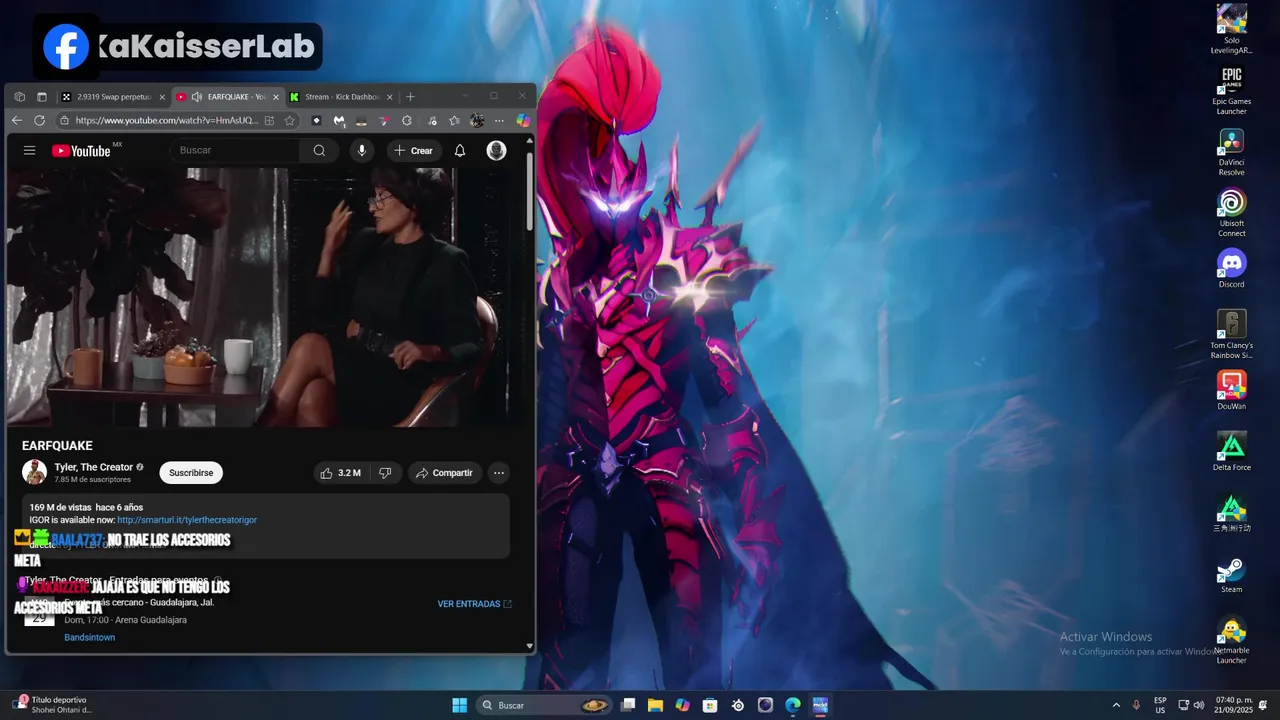This screenshot has height=720, width=1280.
Task: Open Netmarble Launcher desktop icon
Action: point(1231,640)
